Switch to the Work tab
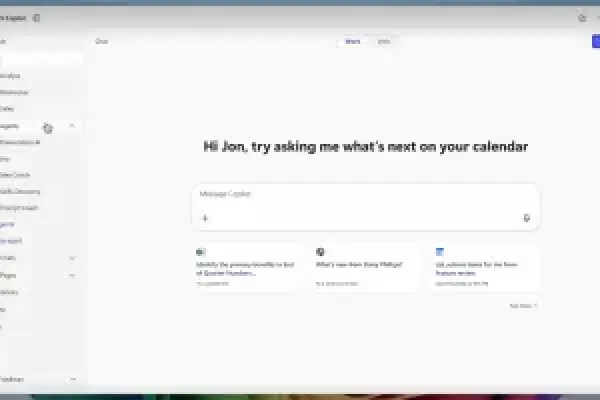The height and width of the screenshot is (400, 600). (x=352, y=41)
